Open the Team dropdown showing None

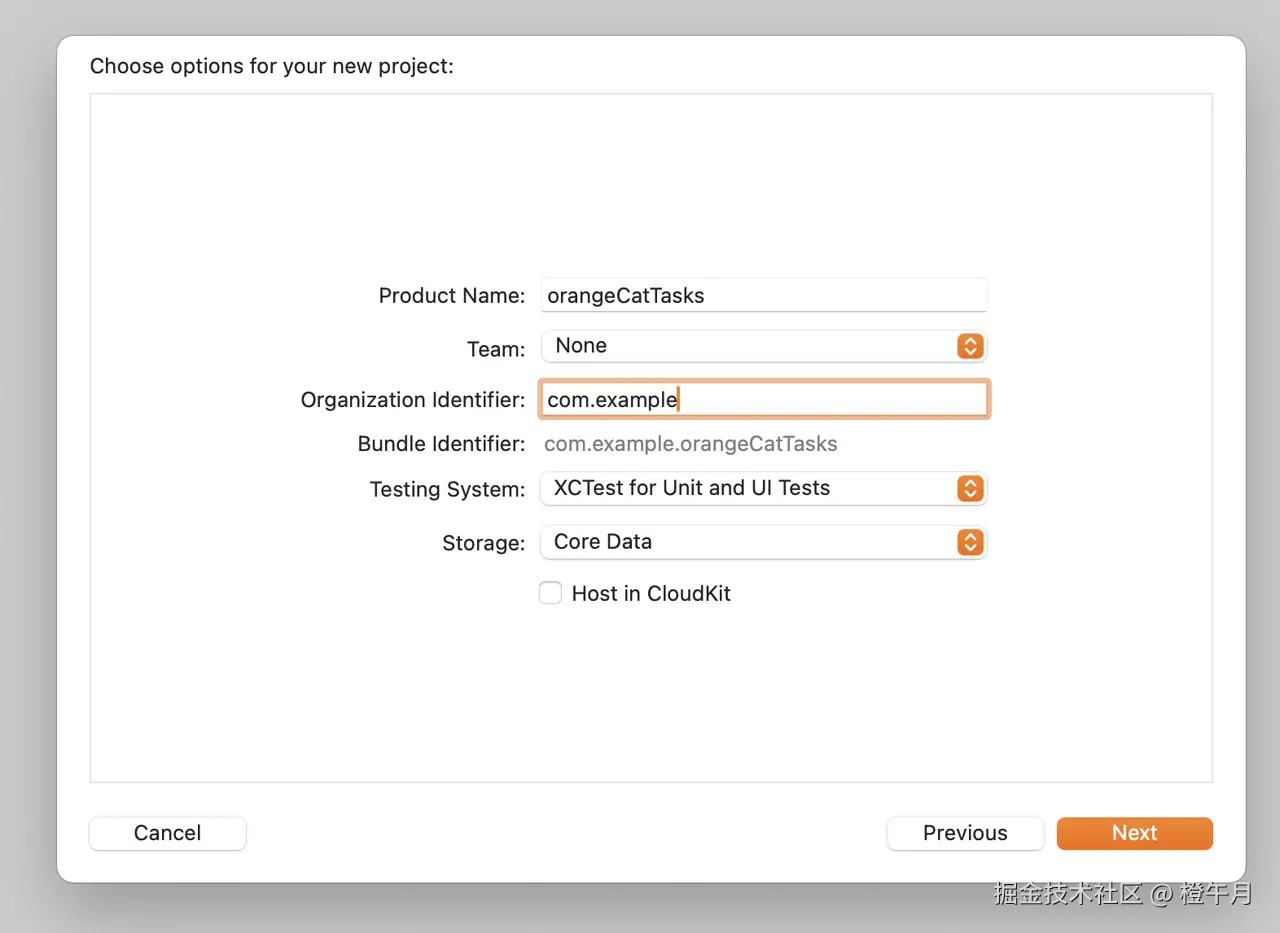pyautogui.click(x=750, y=346)
